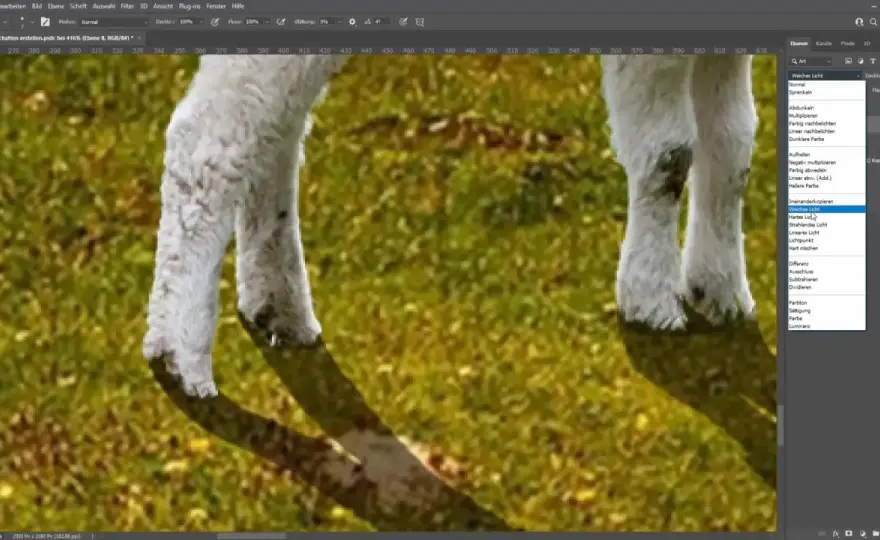Choose Strahlendes Licht blend mode
Screen dimensions: 880x540
point(826,225)
